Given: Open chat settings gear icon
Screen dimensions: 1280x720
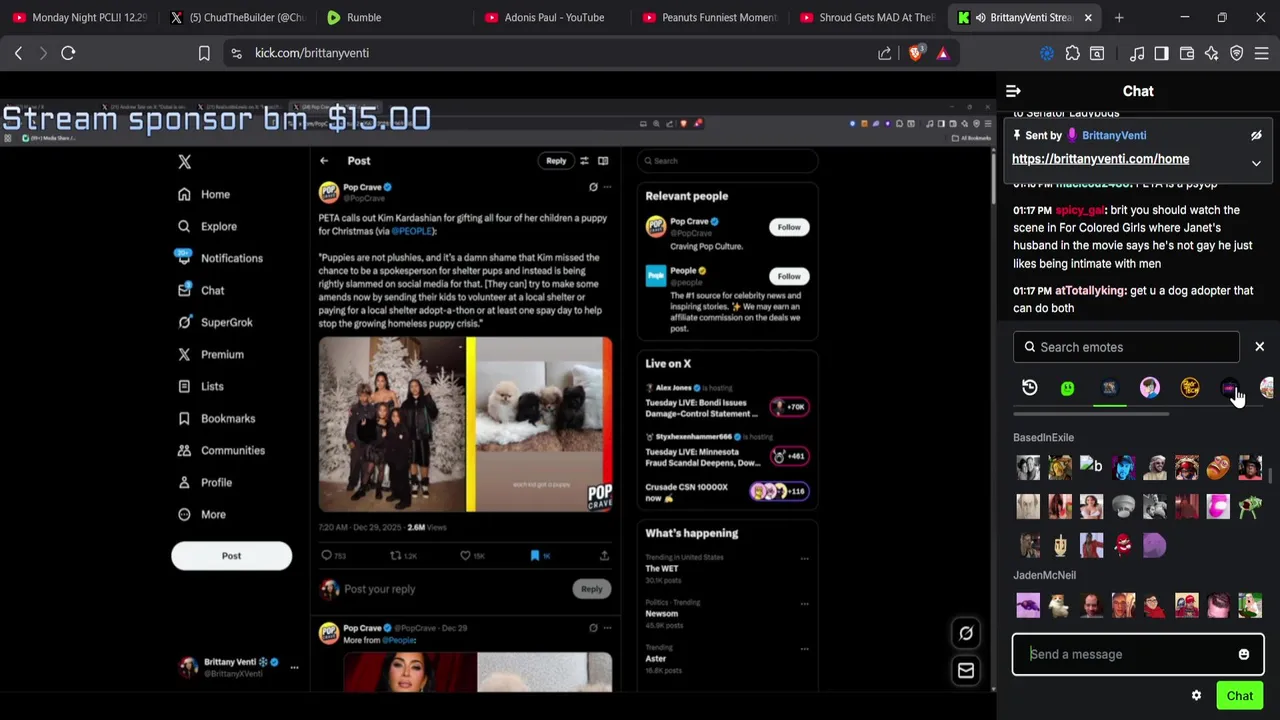Looking at the screenshot, I should pyautogui.click(x=1196, y=696).
